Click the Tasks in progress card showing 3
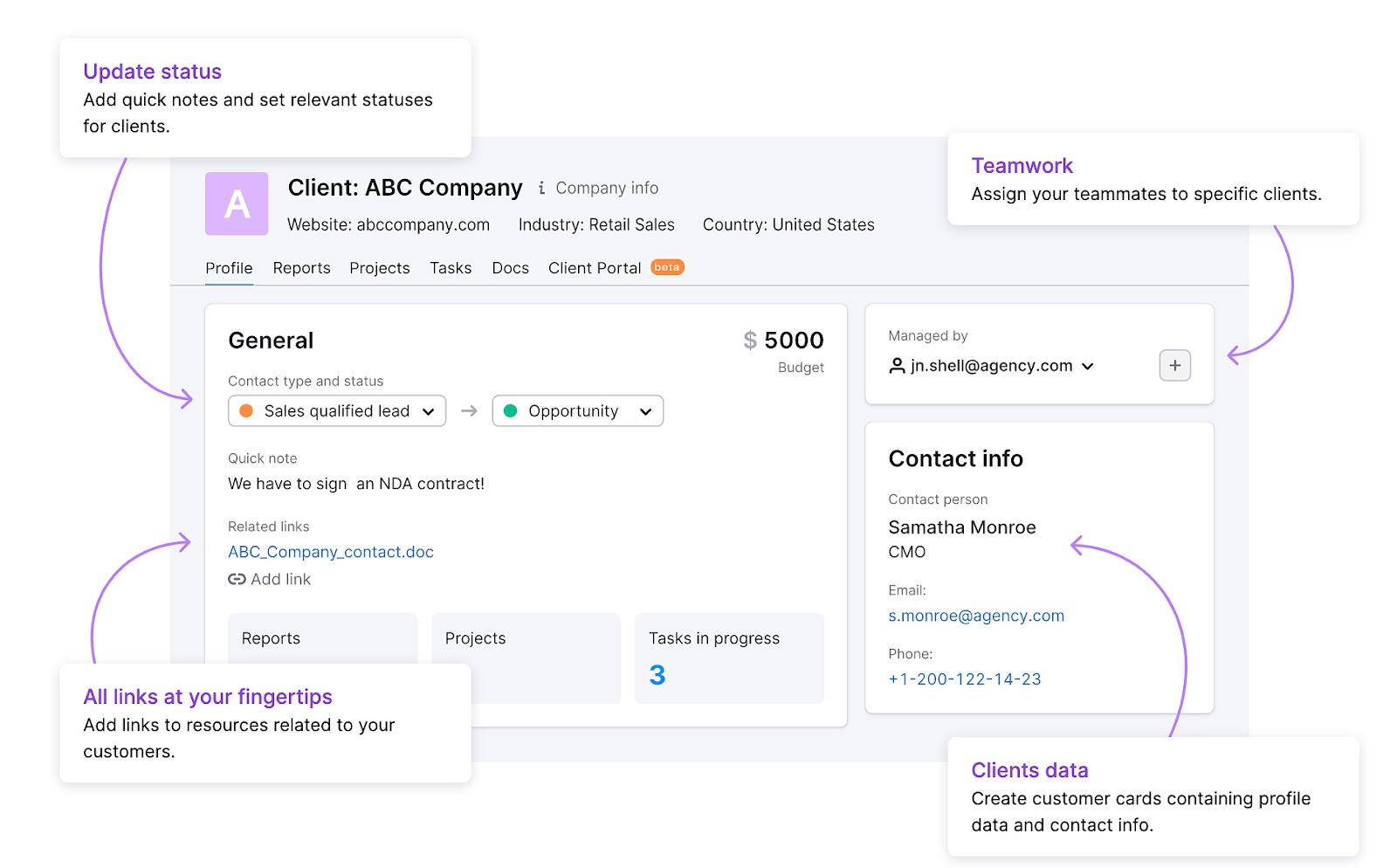Screen dimensions: 1397x868 click(729, 658)
